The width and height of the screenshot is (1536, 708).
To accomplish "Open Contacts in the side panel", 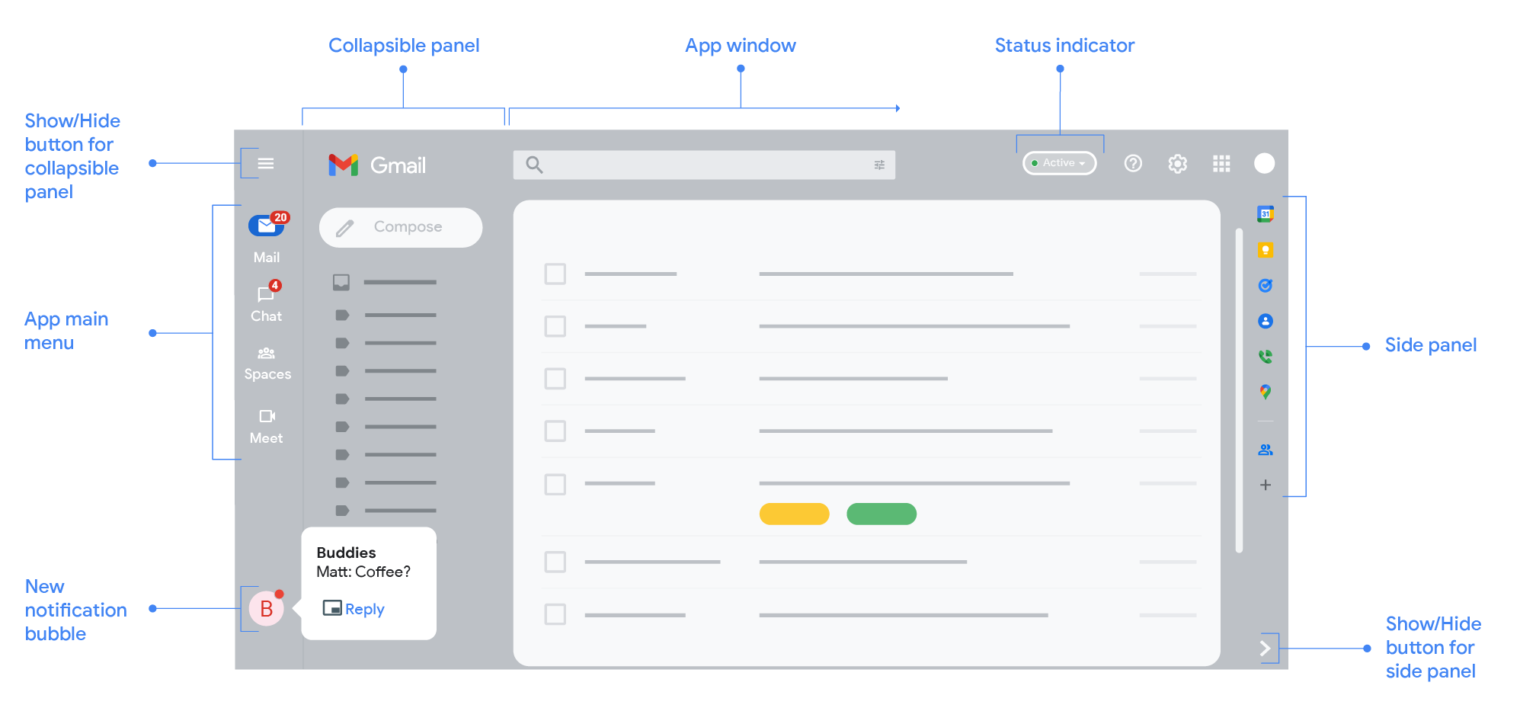I will tap(1265, 321).
